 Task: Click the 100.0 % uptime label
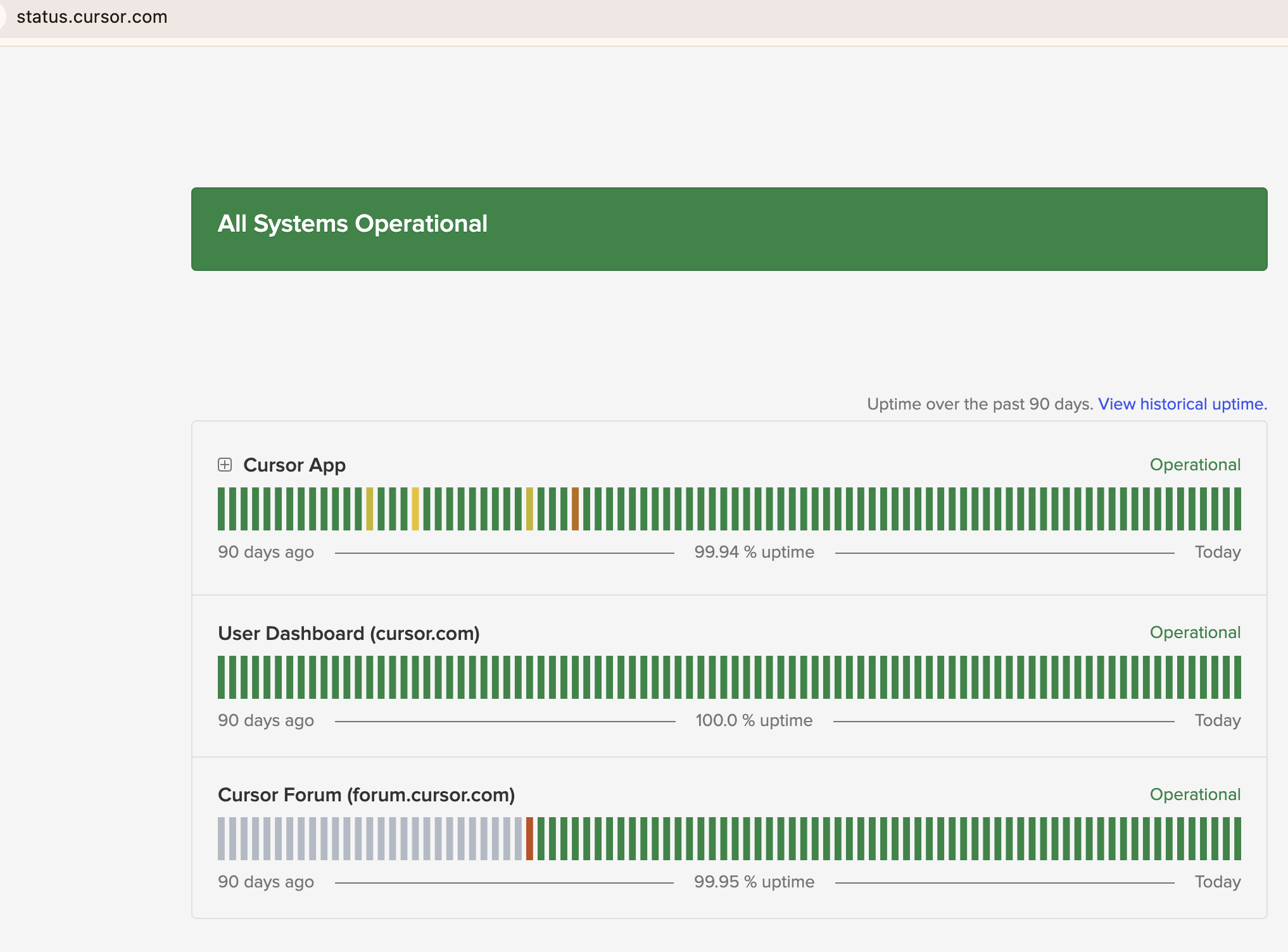point(754,720)
